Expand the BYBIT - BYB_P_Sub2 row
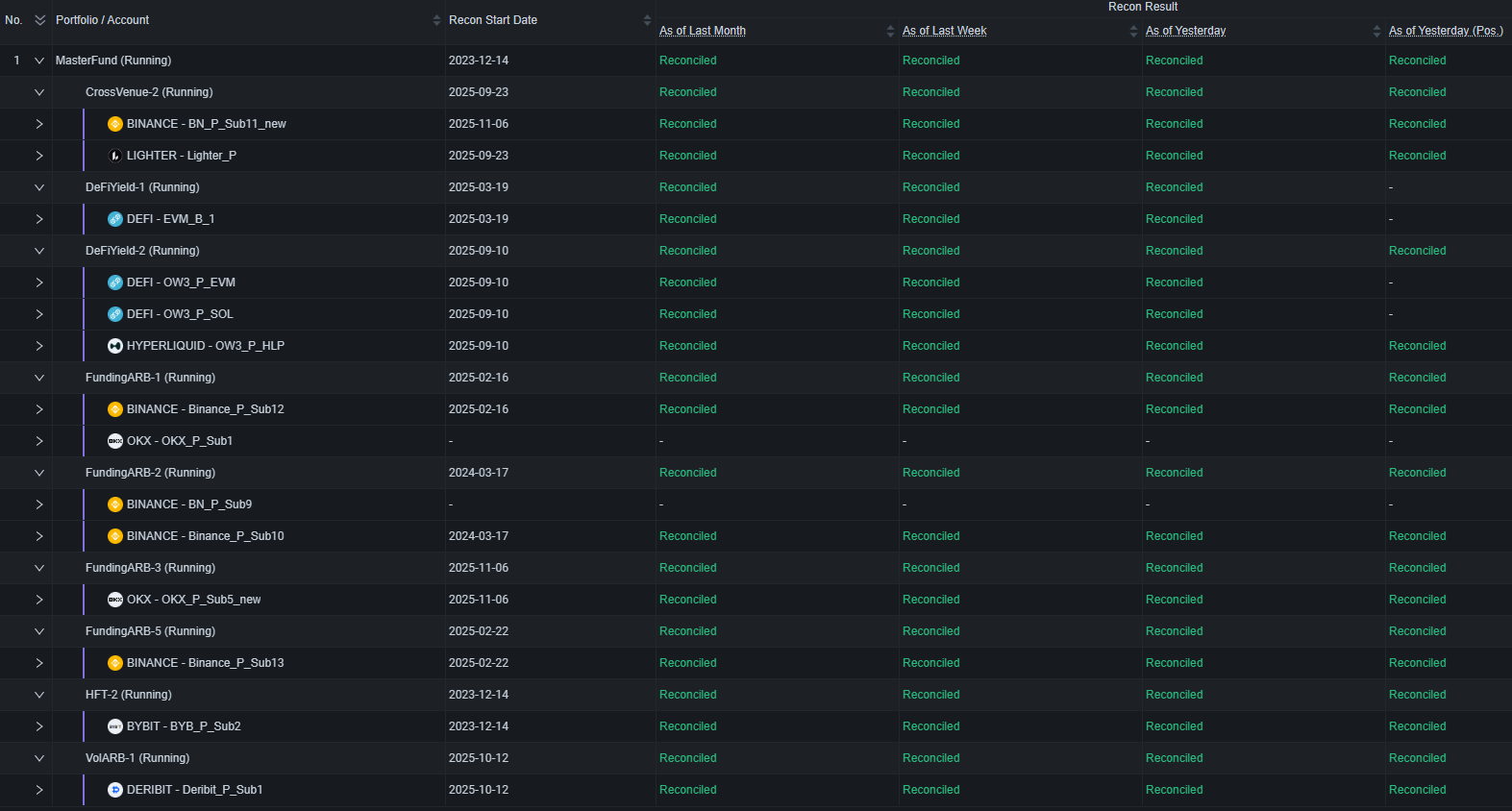Screen dimensions: 1512x811 (x=39, y=726)
